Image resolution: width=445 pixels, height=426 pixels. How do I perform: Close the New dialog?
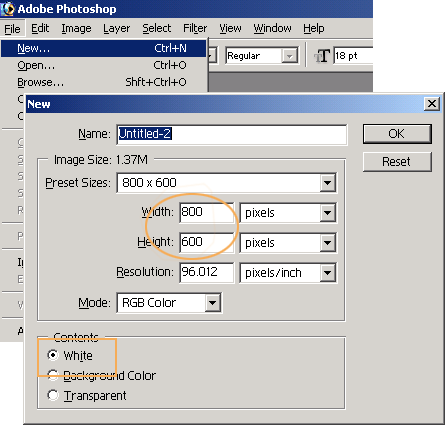click(432, 104)
